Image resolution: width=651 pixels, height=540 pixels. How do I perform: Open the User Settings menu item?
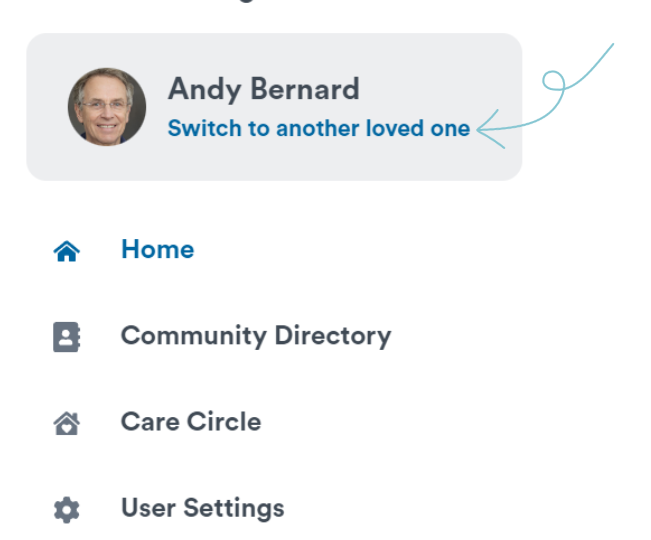pyautogui.click(x=169, y=508)
